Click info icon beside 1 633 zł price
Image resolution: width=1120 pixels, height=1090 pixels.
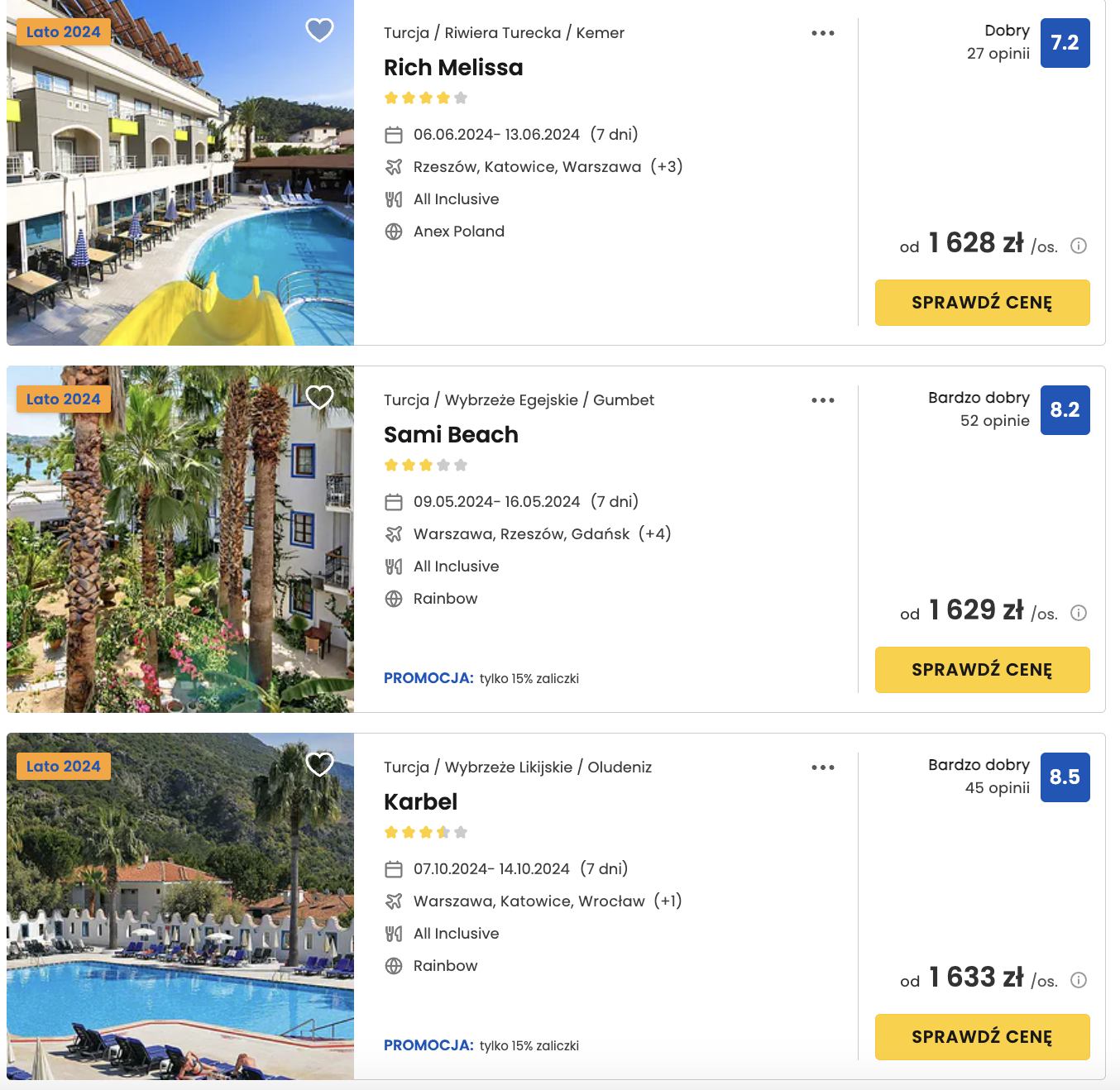coord(1079,980)
